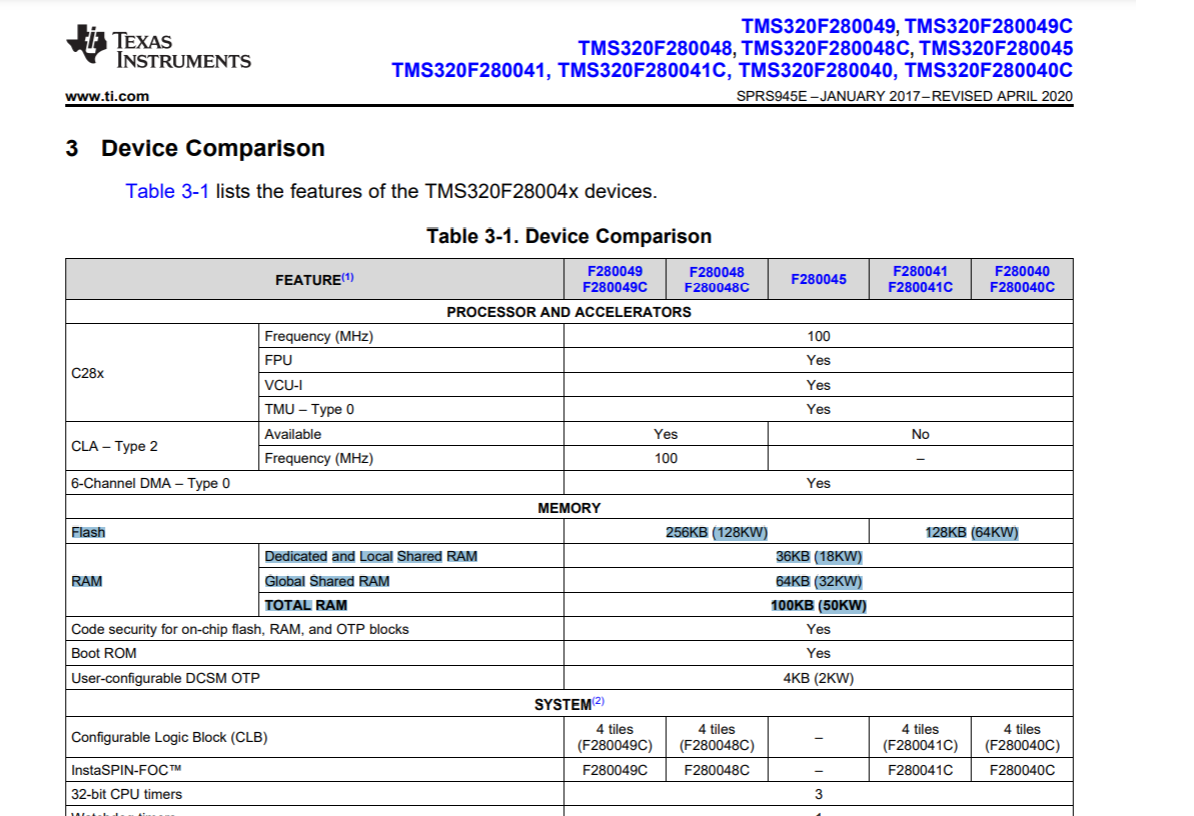Click the 'InstaSPIN-FOC™' row label
Image resolution: width=1194 pixels, height=816 pixels.
[126, 770]
